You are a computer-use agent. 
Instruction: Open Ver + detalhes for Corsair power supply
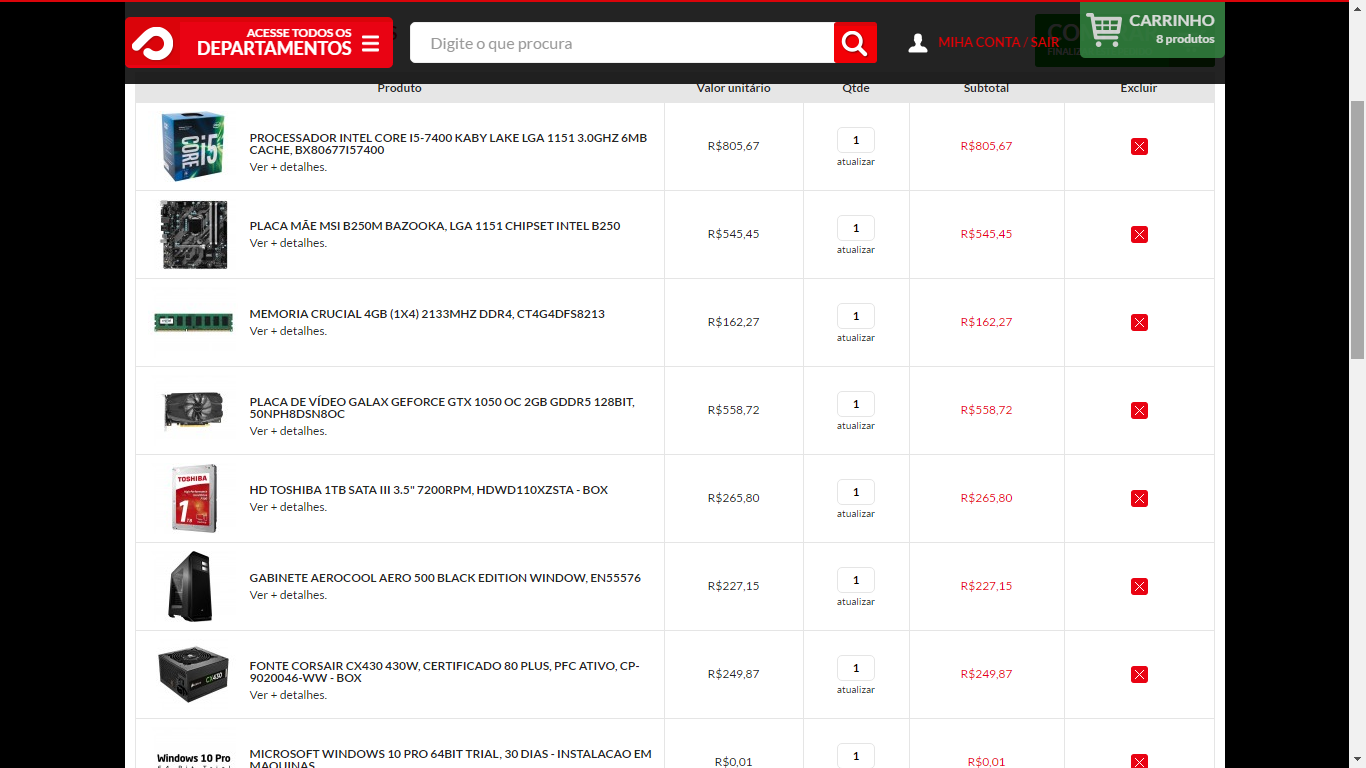288,695
